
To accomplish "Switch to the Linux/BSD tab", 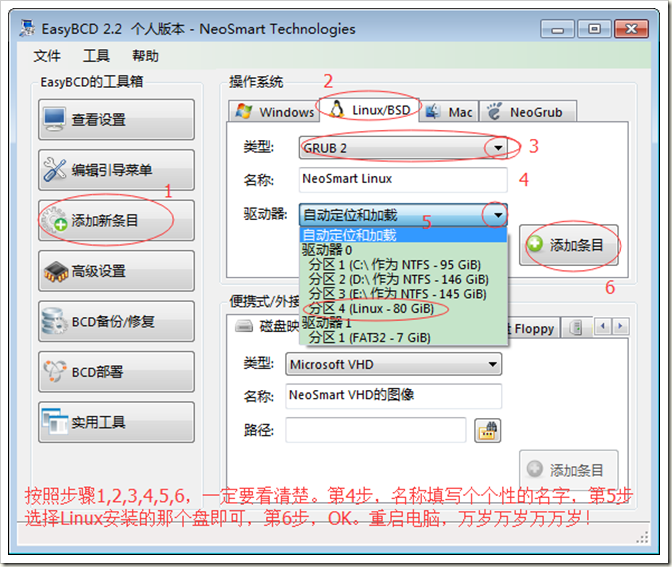I will [x=369, y=110].
